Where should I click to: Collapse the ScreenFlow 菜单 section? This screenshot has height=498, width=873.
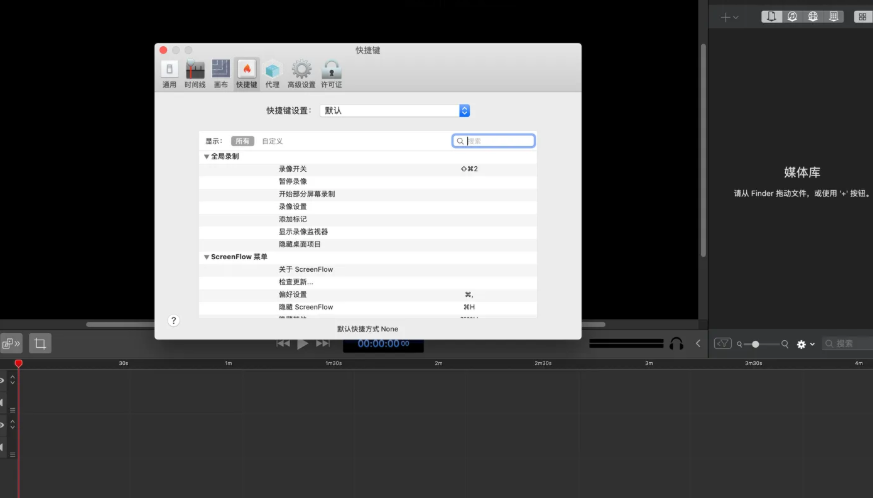point(207,257)
